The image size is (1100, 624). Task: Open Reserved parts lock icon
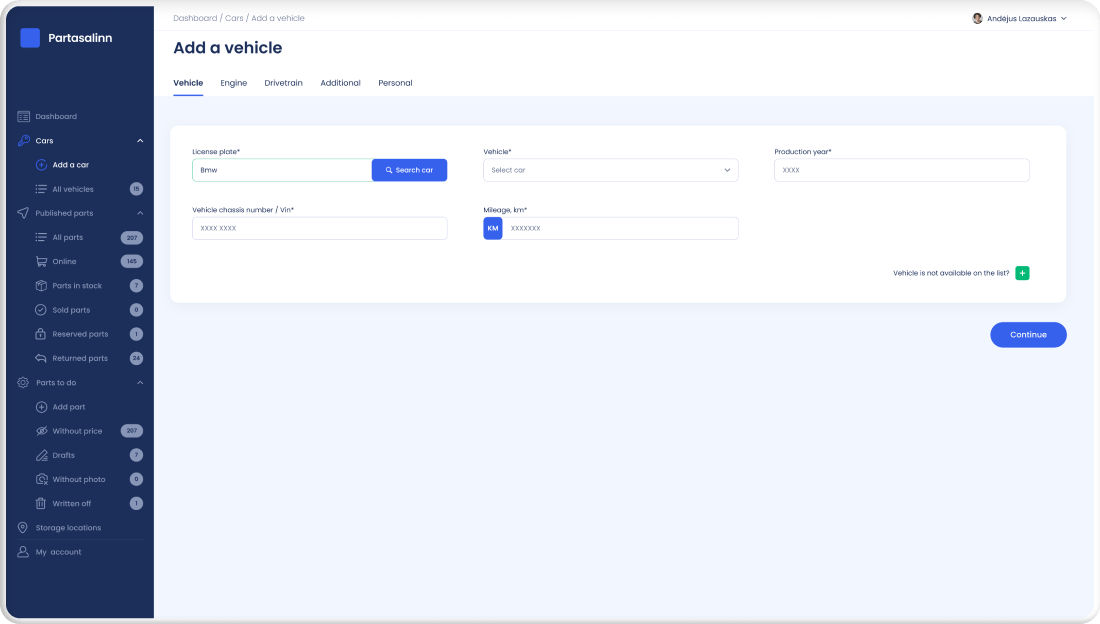coord(41,334)
